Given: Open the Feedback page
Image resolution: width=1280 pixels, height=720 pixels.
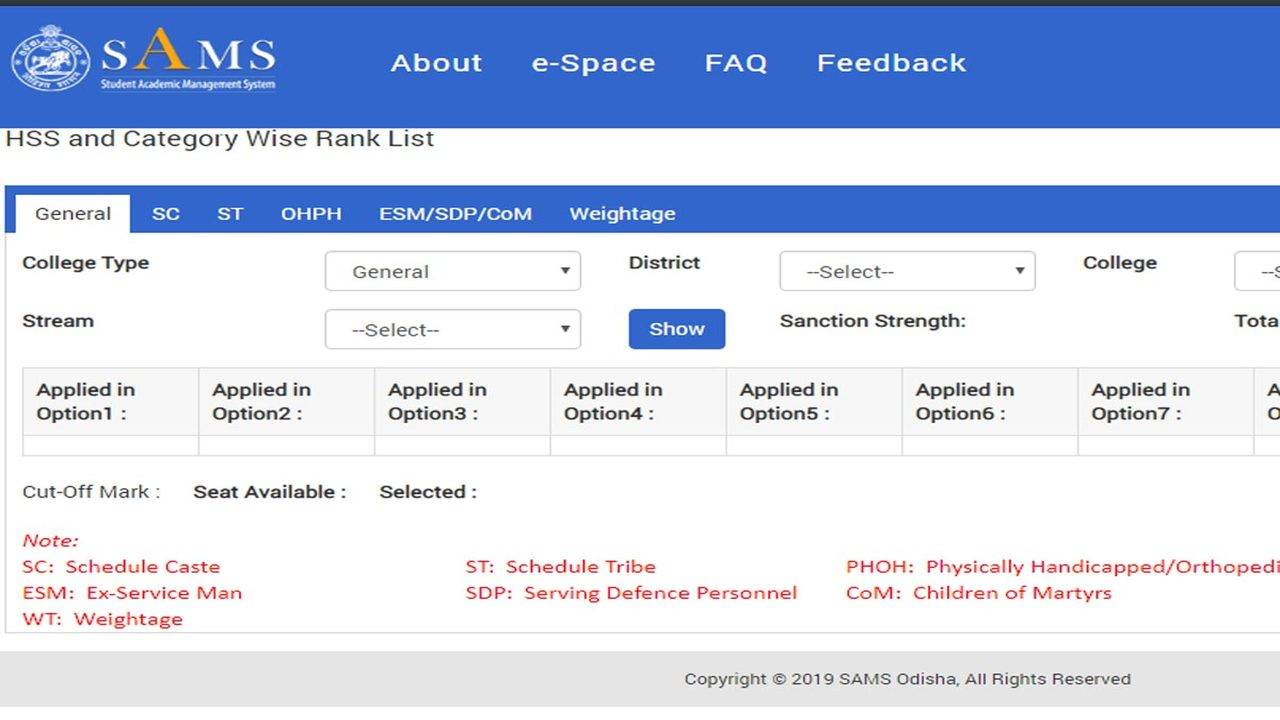Looking at the screenshot, I should click(891, 63).
